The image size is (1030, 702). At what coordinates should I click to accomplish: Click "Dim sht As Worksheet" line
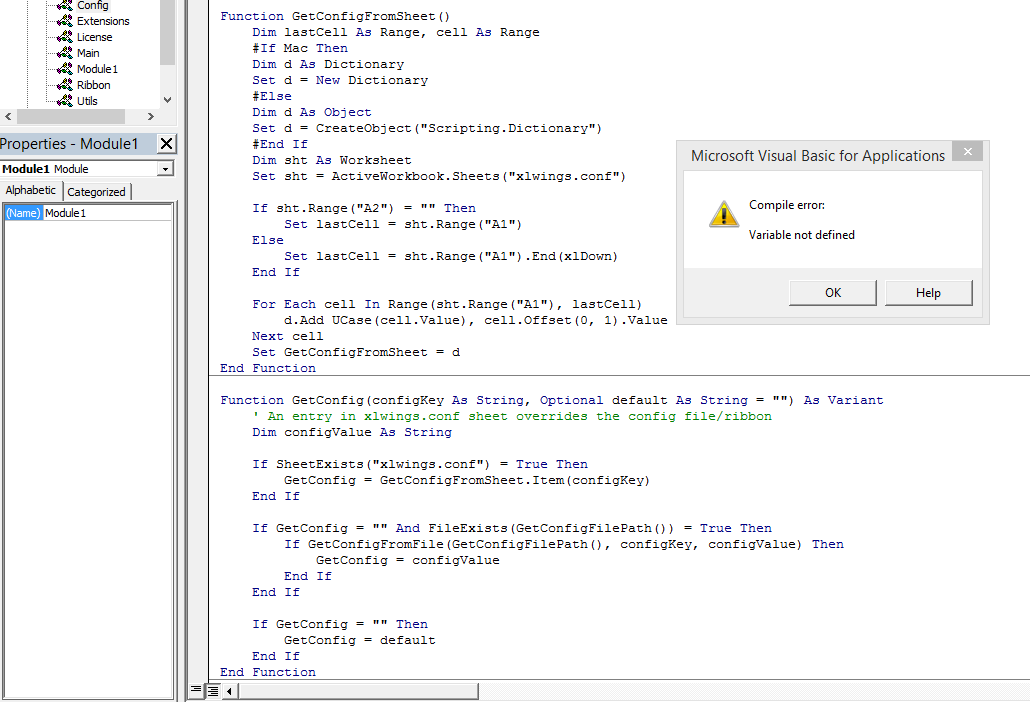tap(332, 160)
